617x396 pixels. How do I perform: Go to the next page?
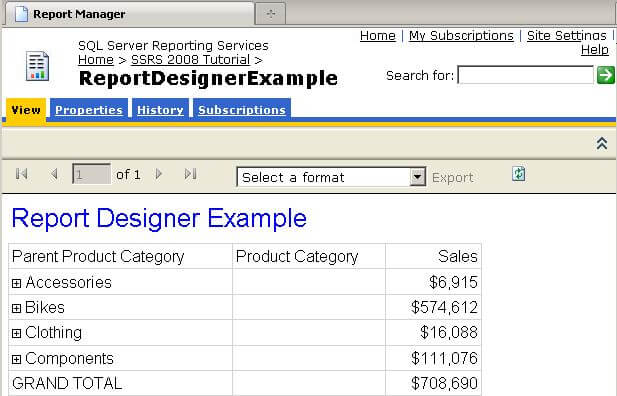[159, 174]
